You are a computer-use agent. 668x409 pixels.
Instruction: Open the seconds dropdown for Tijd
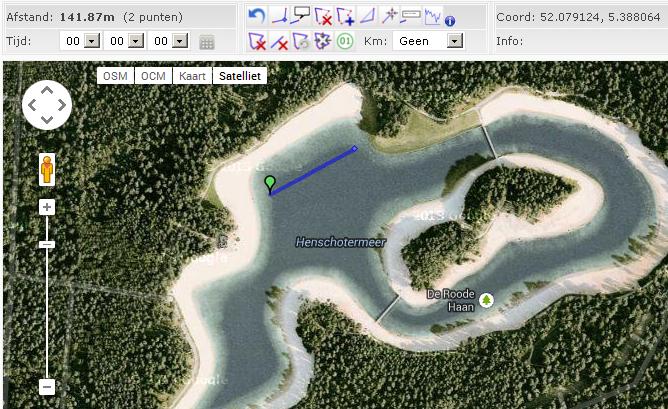180,41
